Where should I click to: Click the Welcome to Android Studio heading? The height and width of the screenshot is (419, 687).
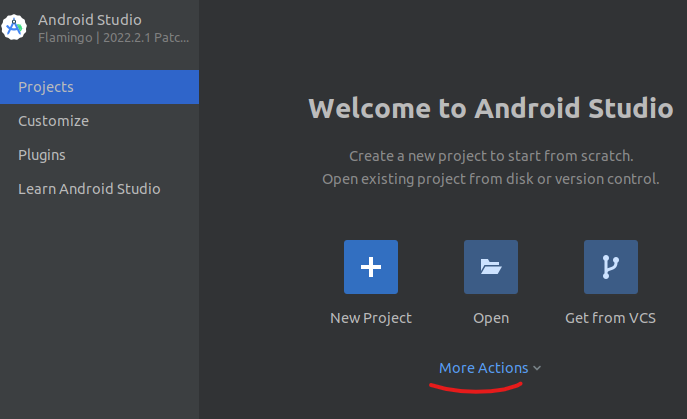[490, 108]
